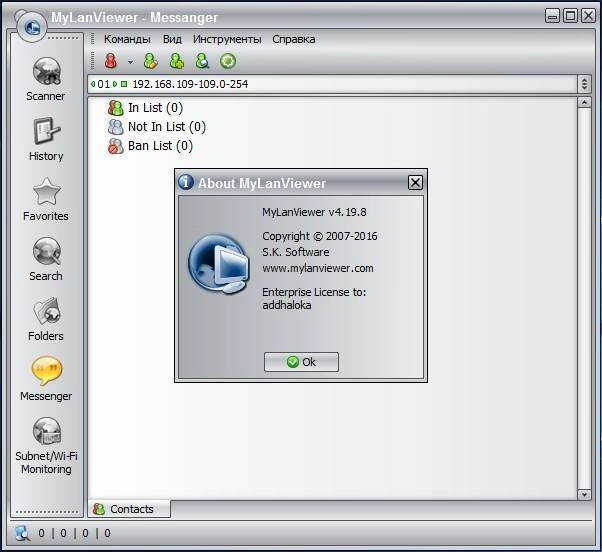Click the contact list scroll down arrow
Viewport: 602px width, 552px height.
(x=584, y=494)
